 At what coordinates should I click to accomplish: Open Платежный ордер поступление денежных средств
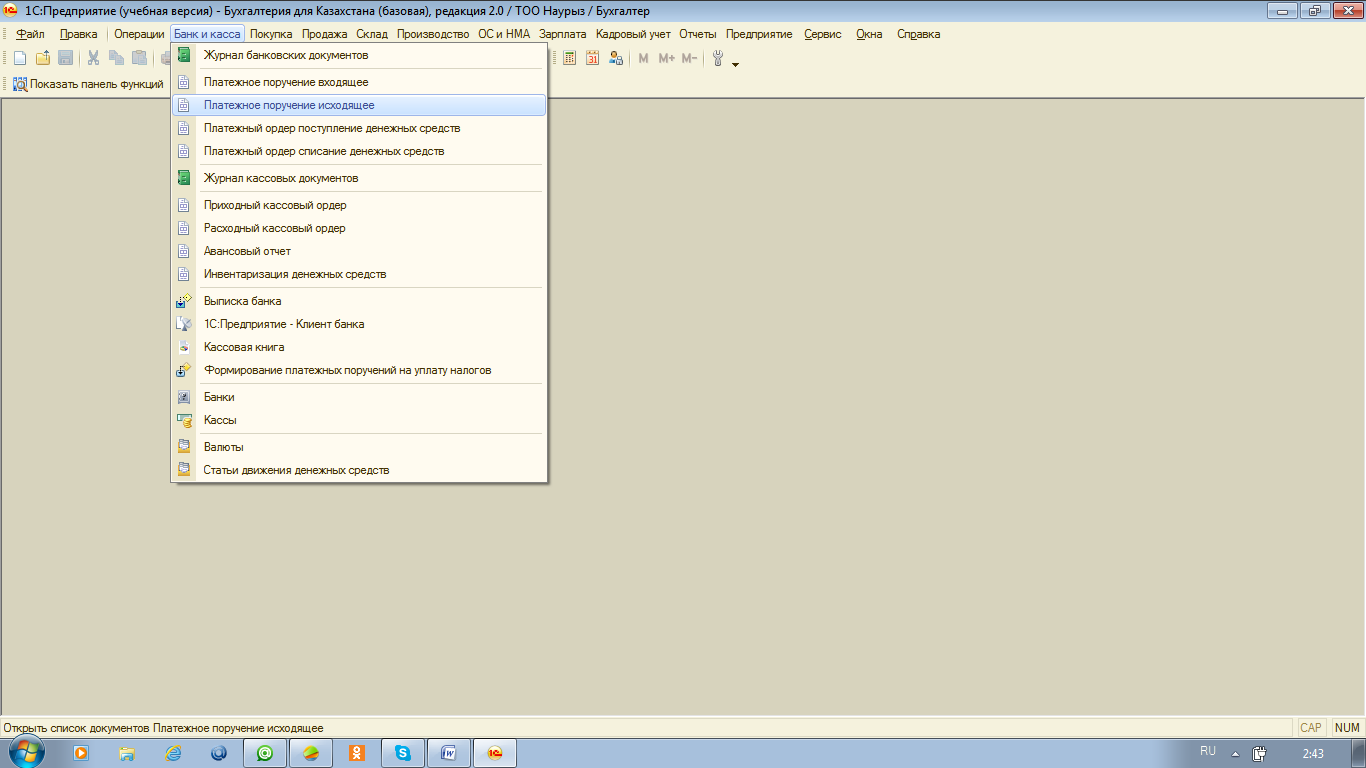click(359, 128)
